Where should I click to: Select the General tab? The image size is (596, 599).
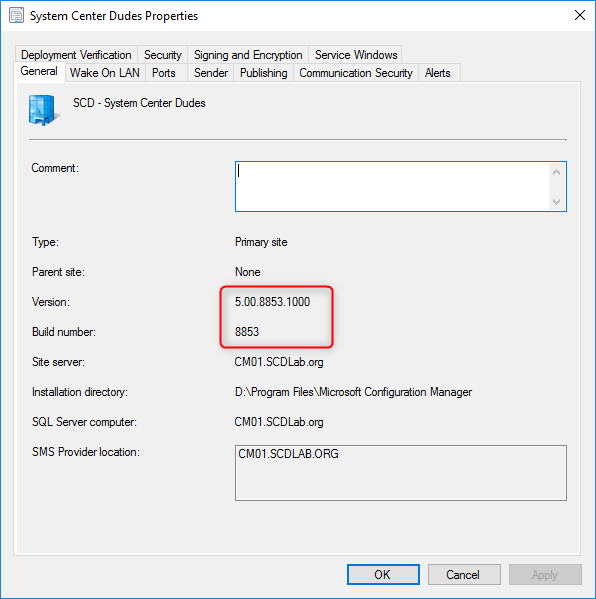pos(39,71)
